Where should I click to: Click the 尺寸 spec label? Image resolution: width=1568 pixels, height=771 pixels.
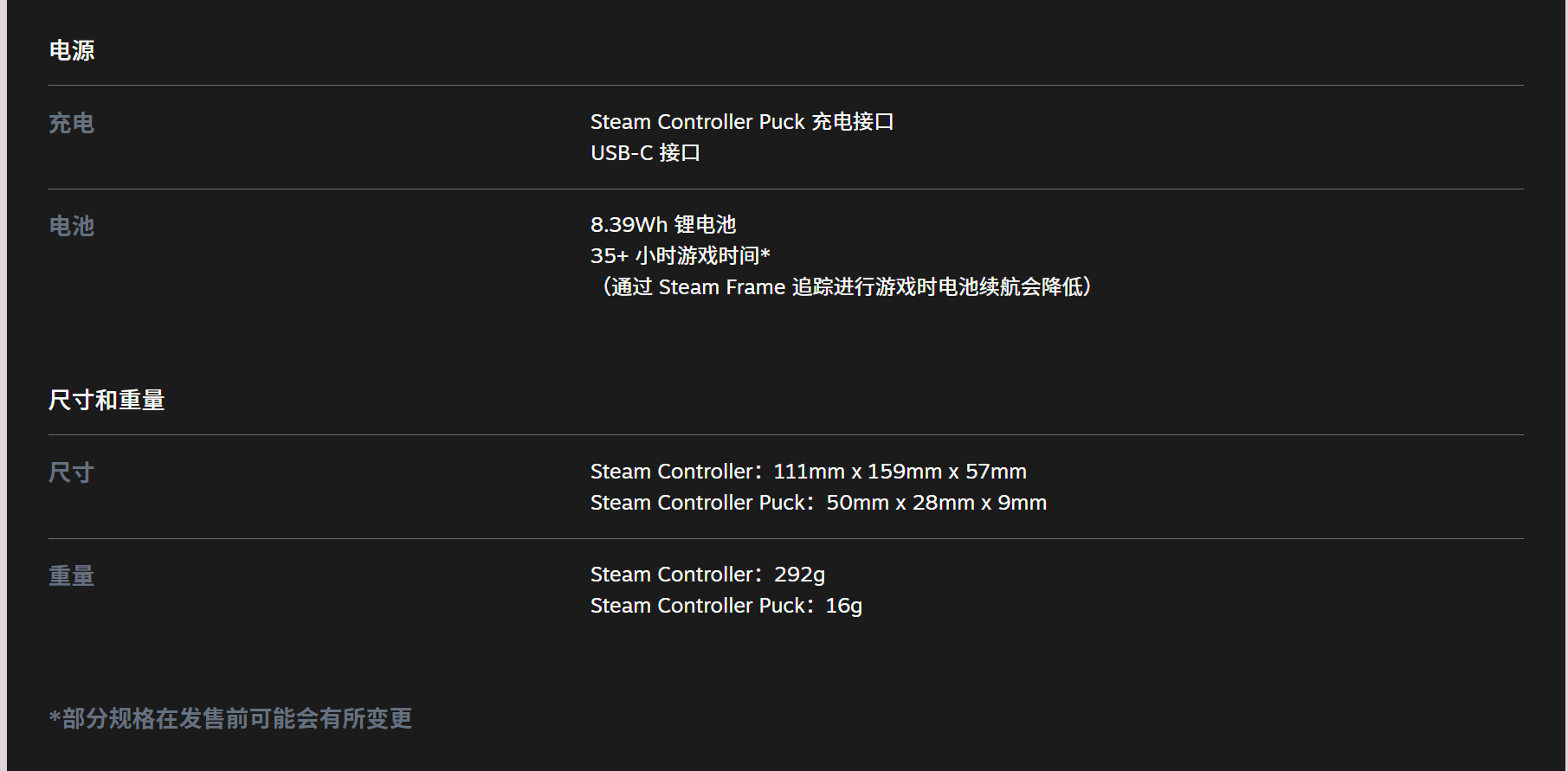pos(72,472)
